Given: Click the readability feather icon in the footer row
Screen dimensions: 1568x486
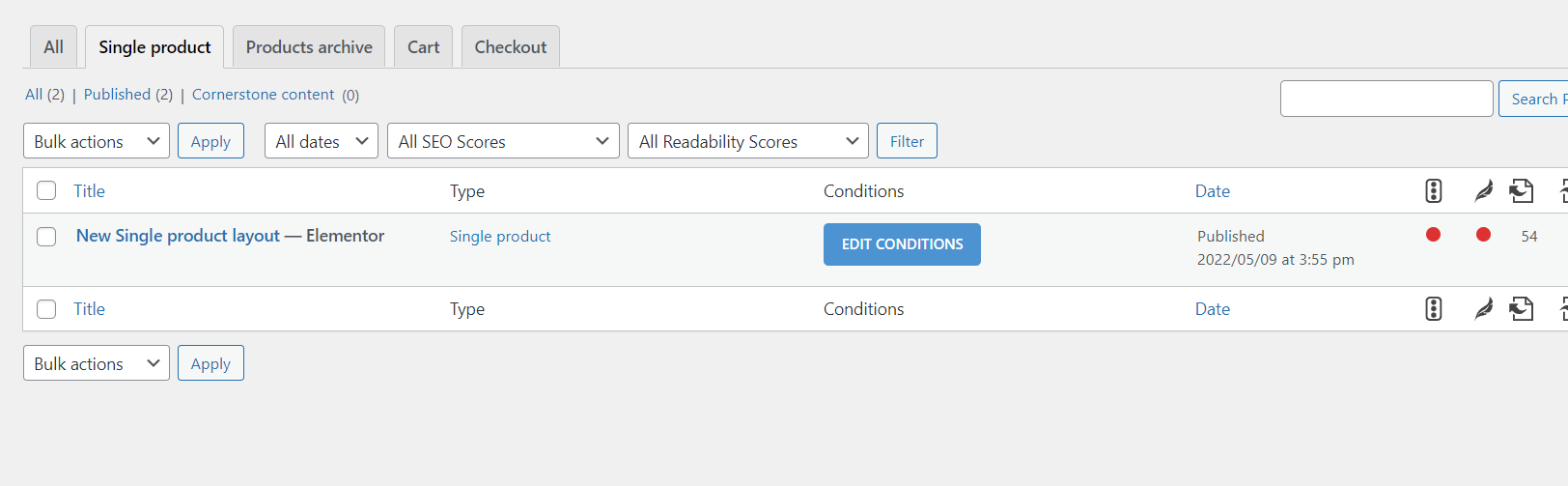Looking at the screenshot, I should (x=1483, y=309).
